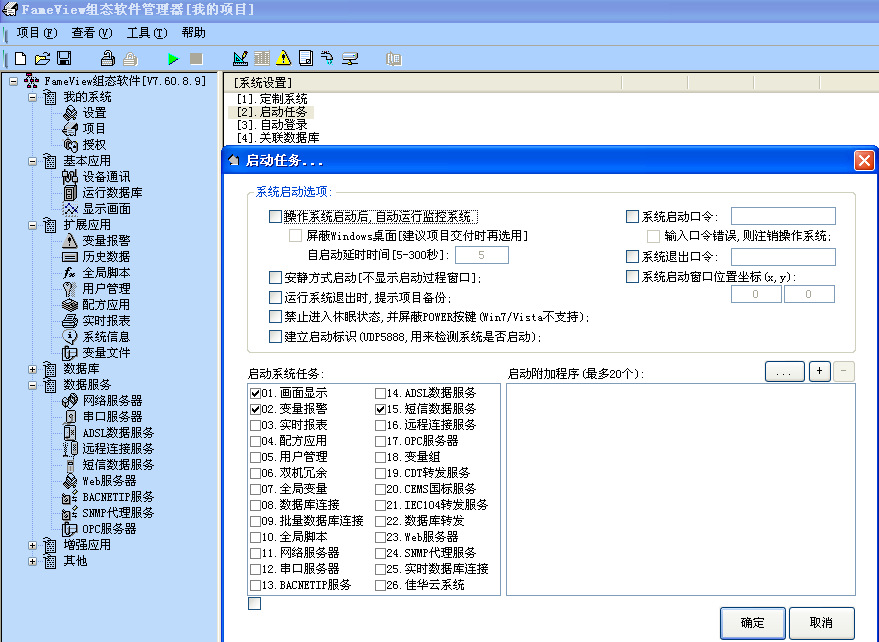879x642 pixels.
Task: Collapse the 扩展应用 tree node
Action: (32, 225)
